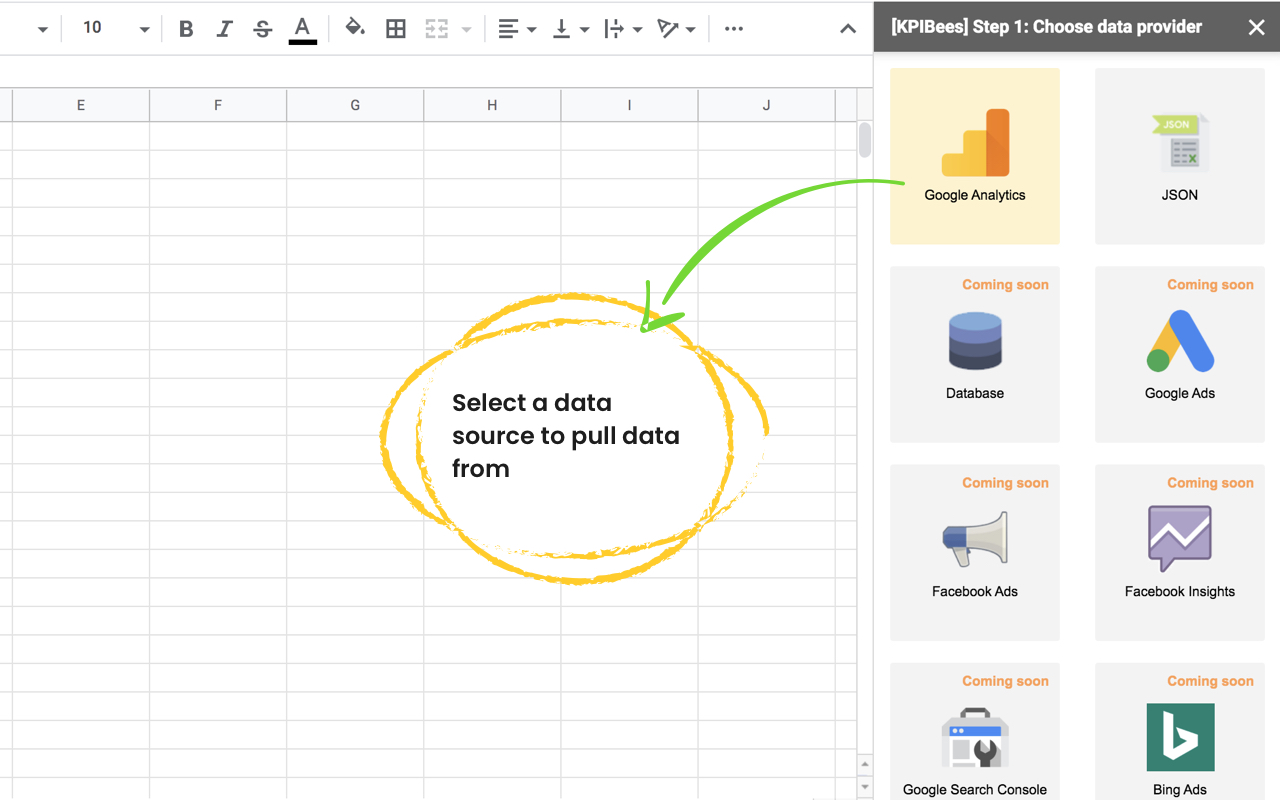Open the horizontal align dropdown

coord(517,29)
